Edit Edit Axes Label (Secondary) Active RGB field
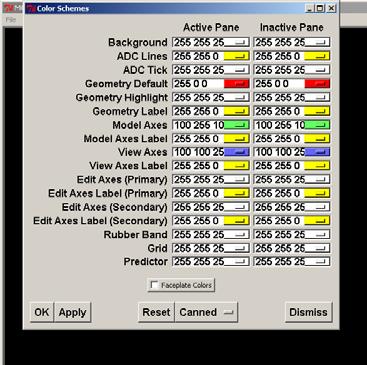Viewport: 367px width, 365px height. tap(198, 221)
